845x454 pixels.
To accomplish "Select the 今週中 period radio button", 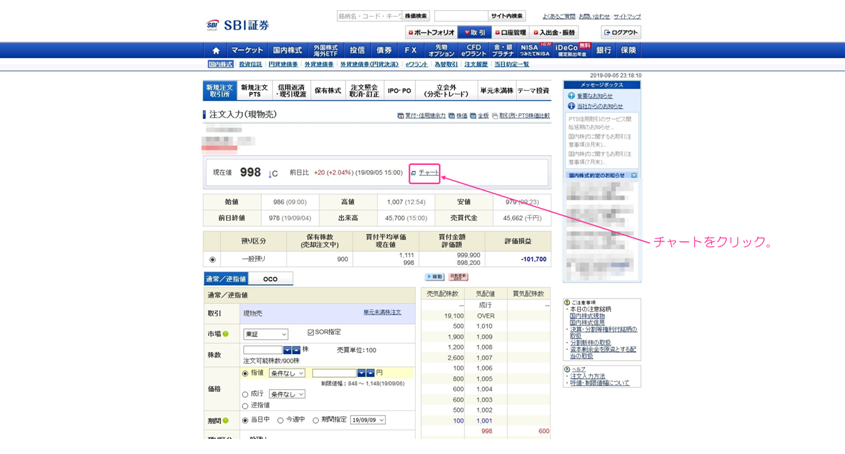I will click(280, 420).
